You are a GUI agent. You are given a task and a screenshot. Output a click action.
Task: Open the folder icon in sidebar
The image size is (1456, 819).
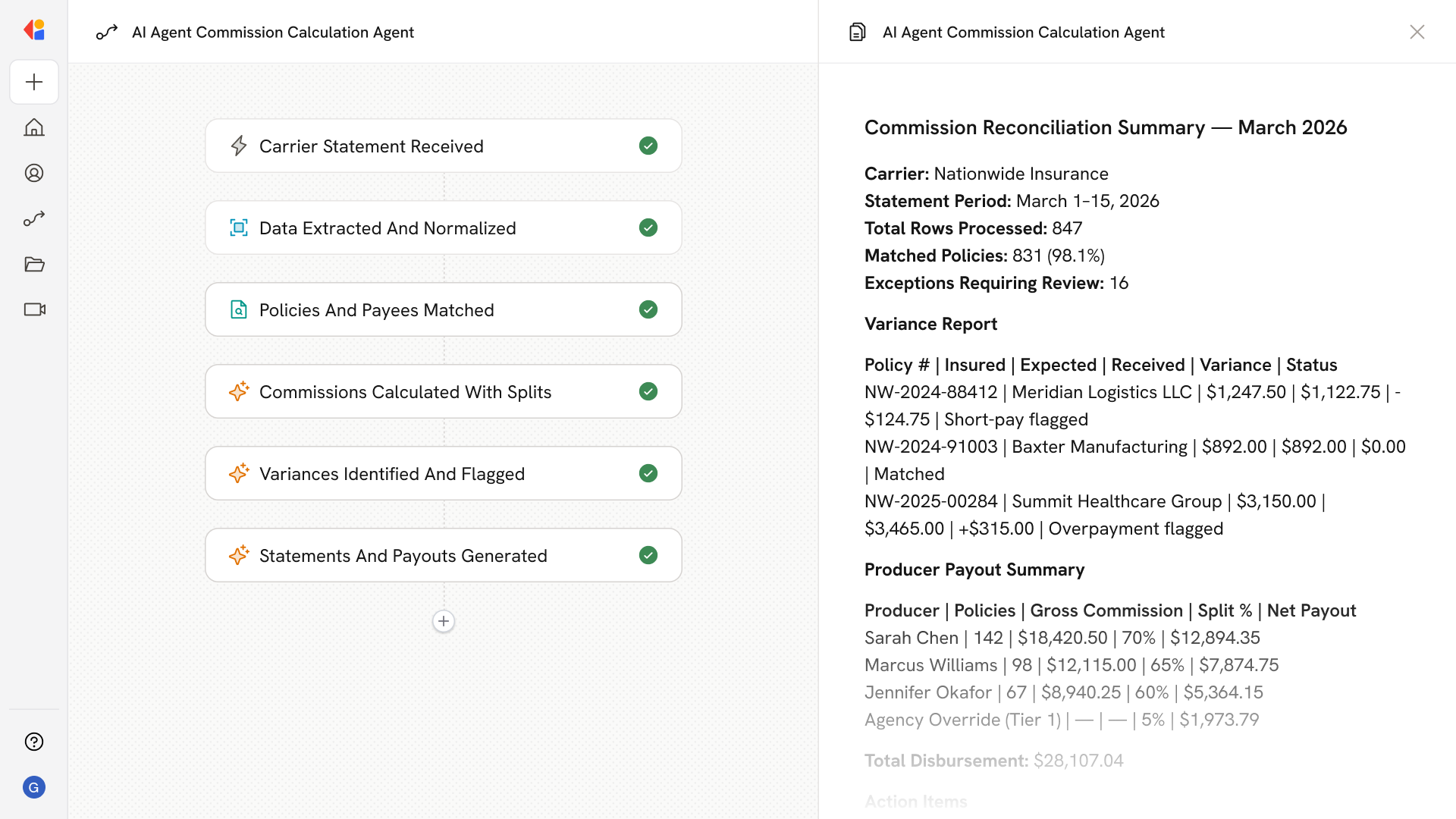pyautogui.click(x=34, y=264)
